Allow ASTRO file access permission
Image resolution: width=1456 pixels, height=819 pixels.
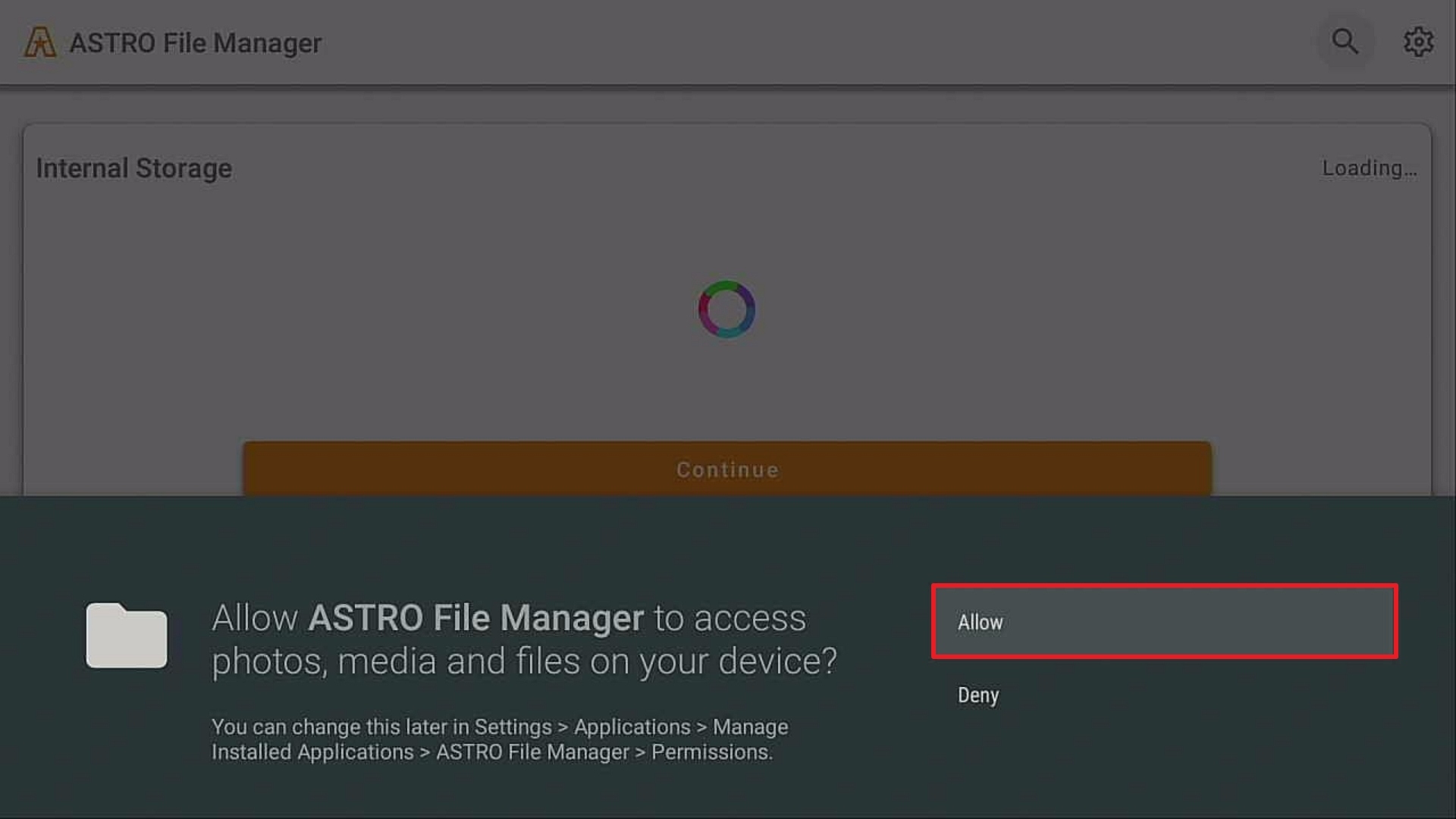pyautogui.click(x=1164, y=622)
